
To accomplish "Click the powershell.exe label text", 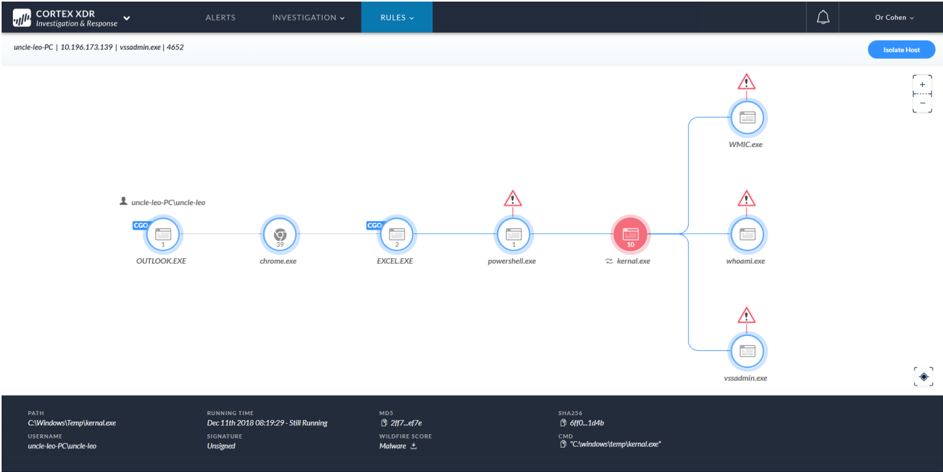I will 512,262.
